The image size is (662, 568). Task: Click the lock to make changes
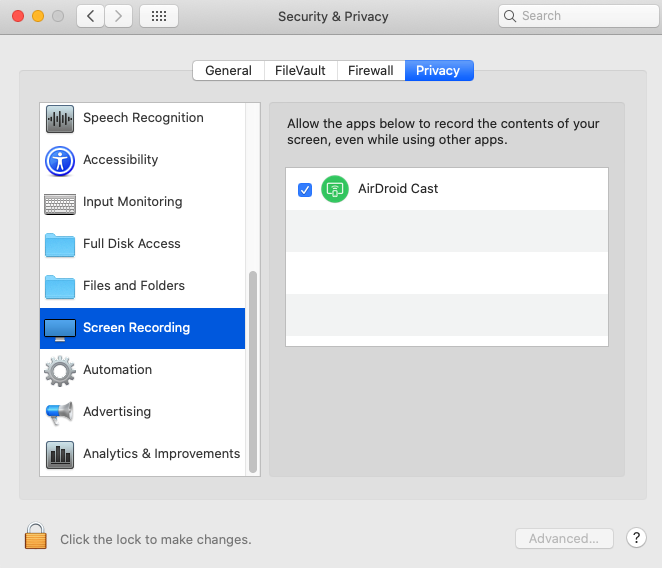(36, 537)
